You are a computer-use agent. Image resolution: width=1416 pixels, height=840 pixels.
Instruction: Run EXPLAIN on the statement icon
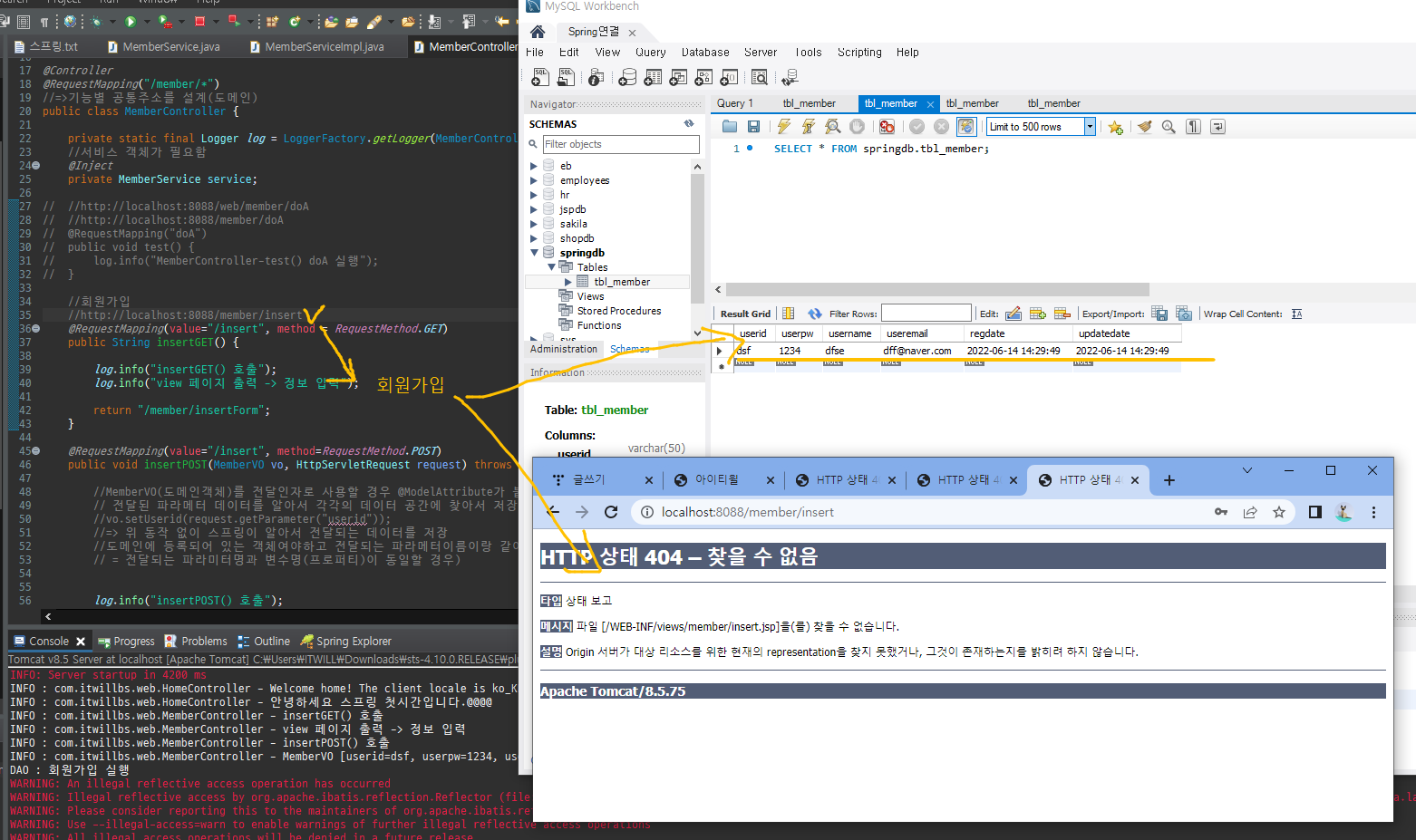(832, 127)
